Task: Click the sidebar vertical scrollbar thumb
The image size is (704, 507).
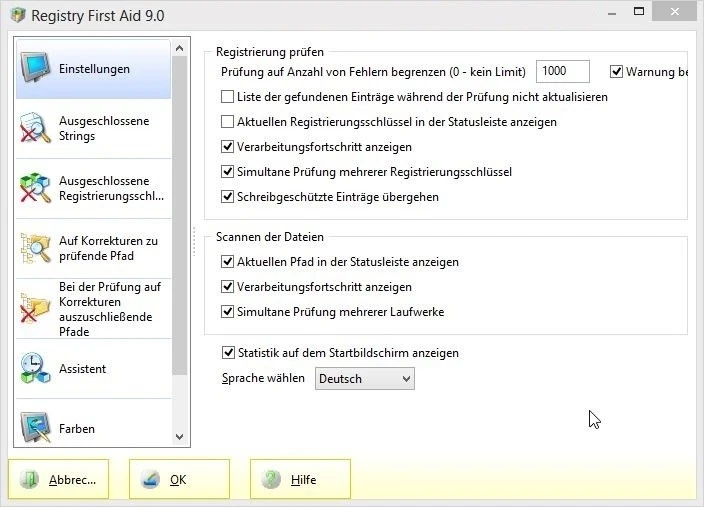Action: coord(180,215)
